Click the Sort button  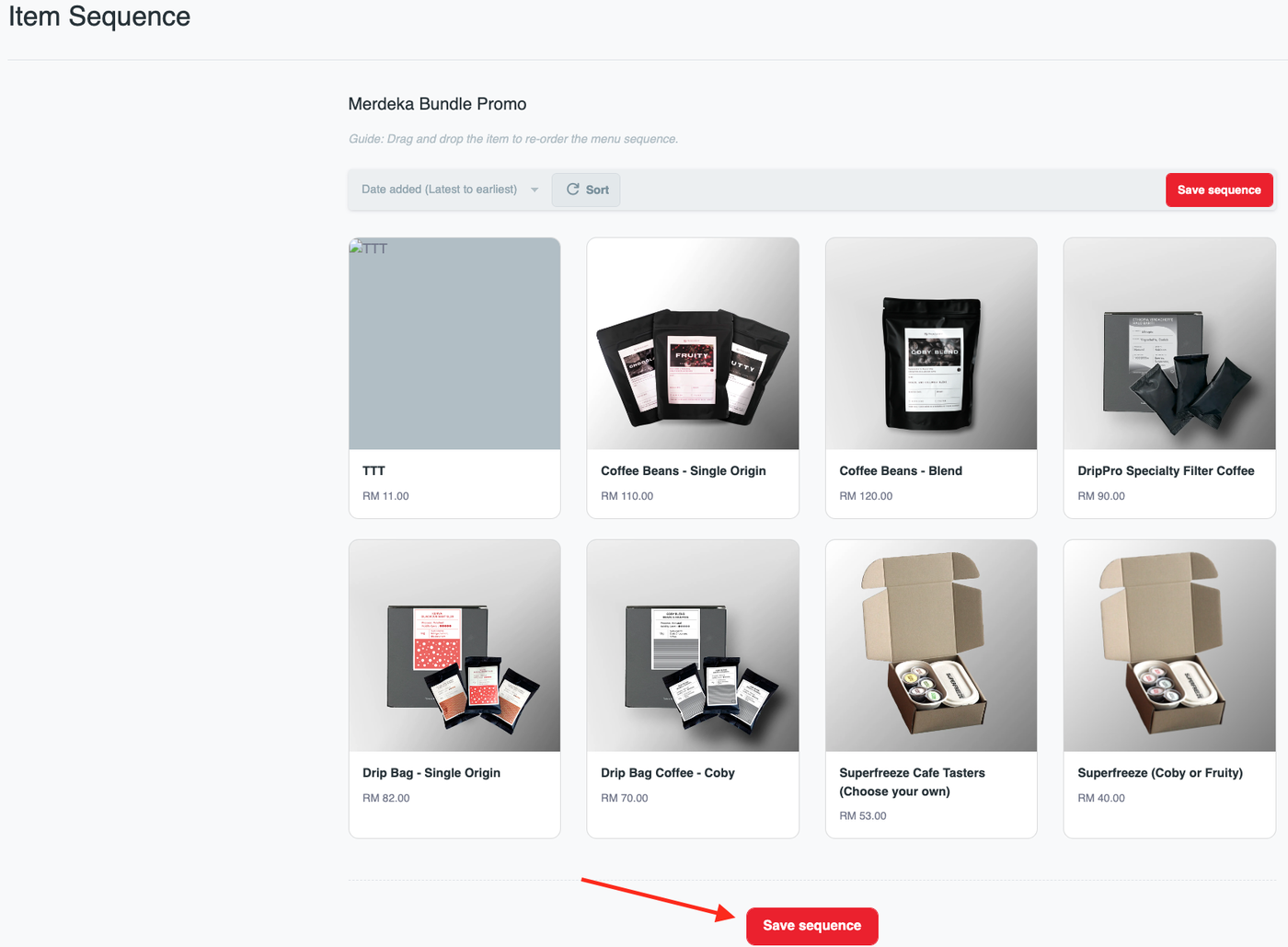tap(586, 190)
